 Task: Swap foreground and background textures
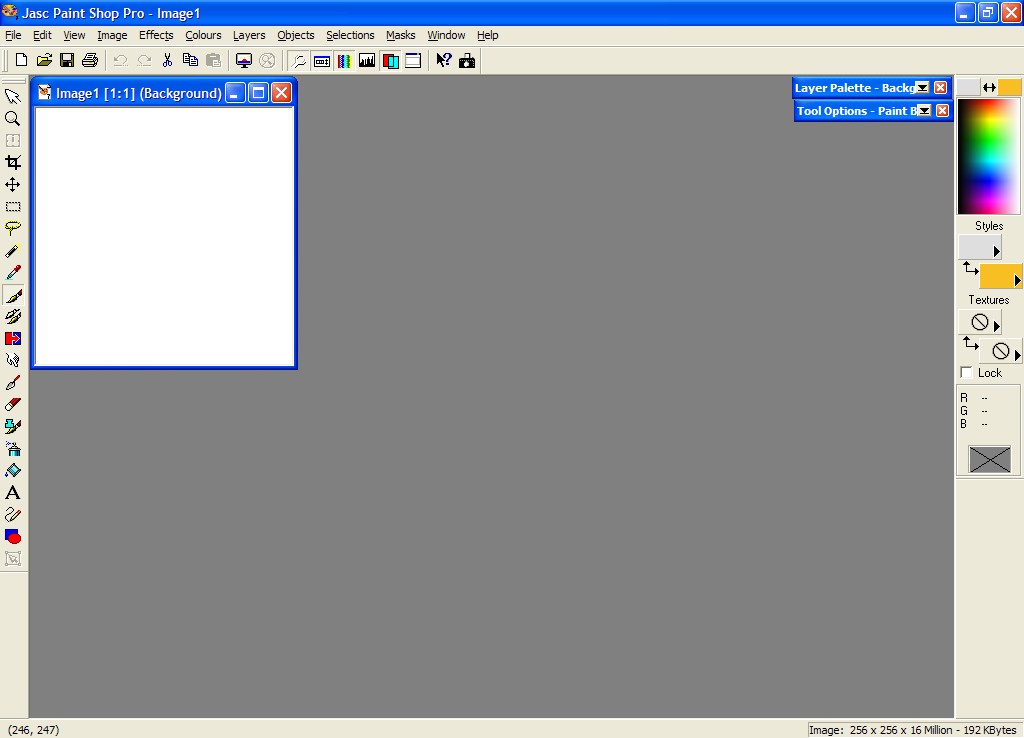point(970,343)
